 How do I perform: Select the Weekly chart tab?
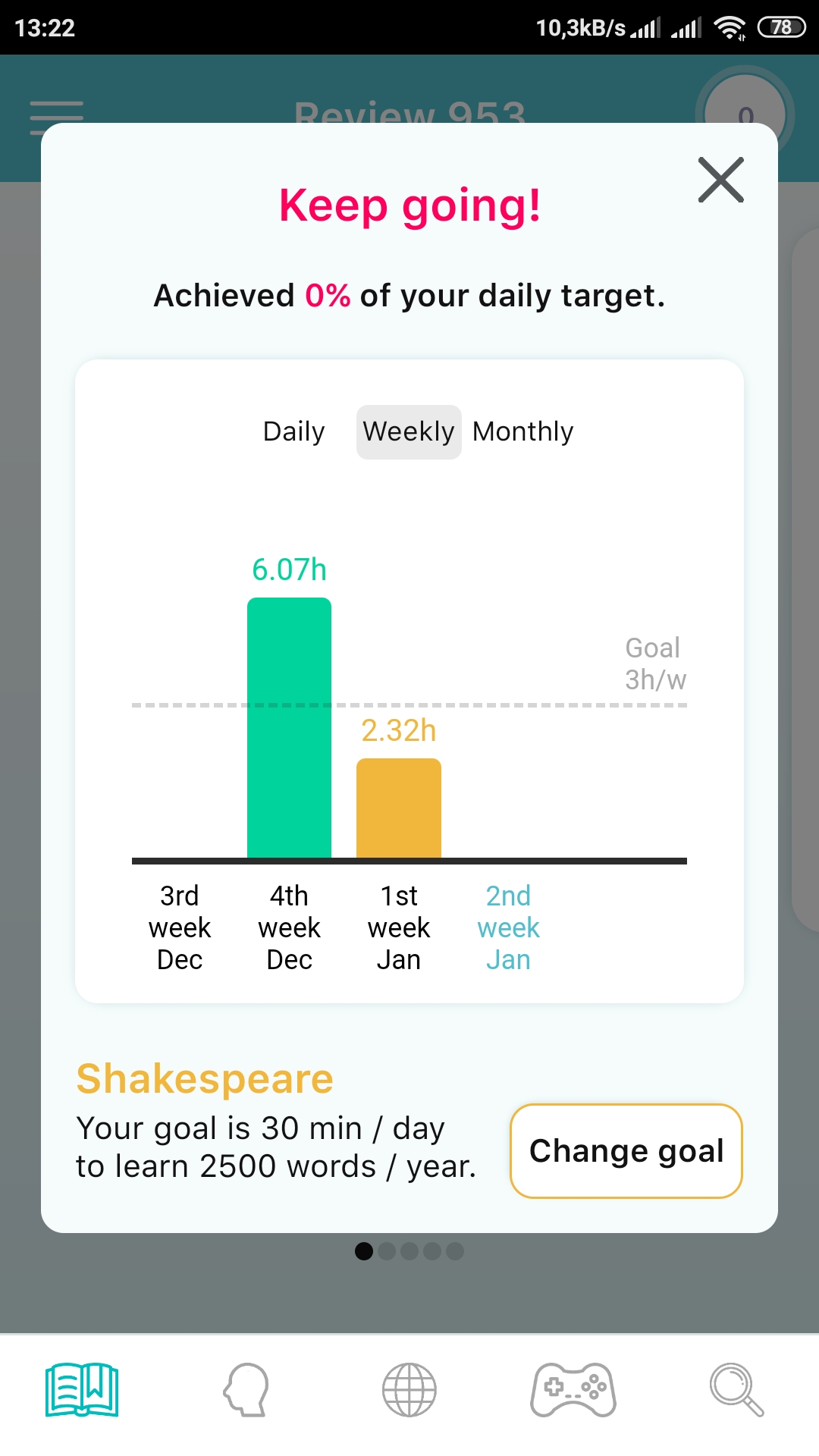409,431
